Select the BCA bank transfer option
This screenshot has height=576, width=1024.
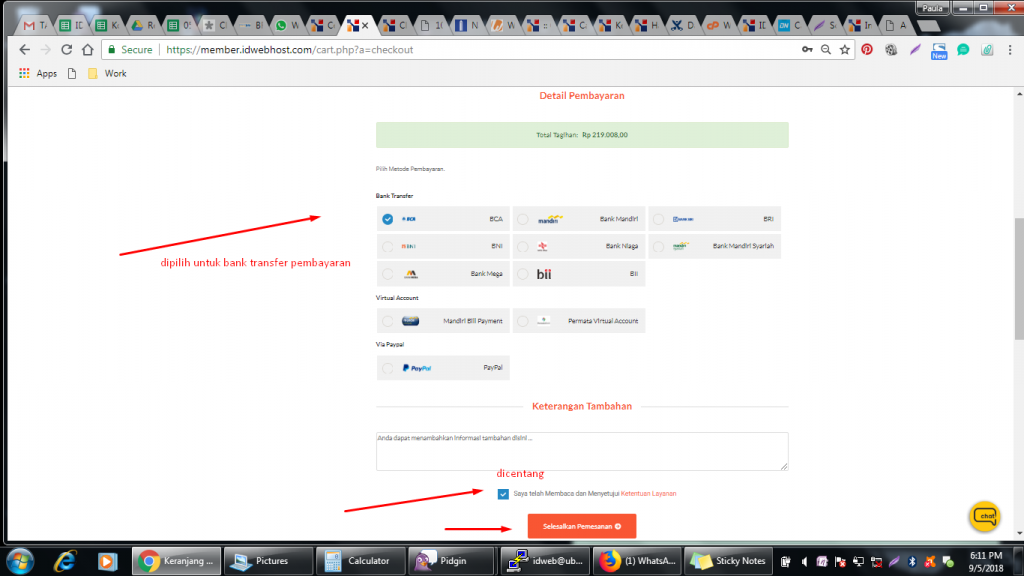click(443, 219)
